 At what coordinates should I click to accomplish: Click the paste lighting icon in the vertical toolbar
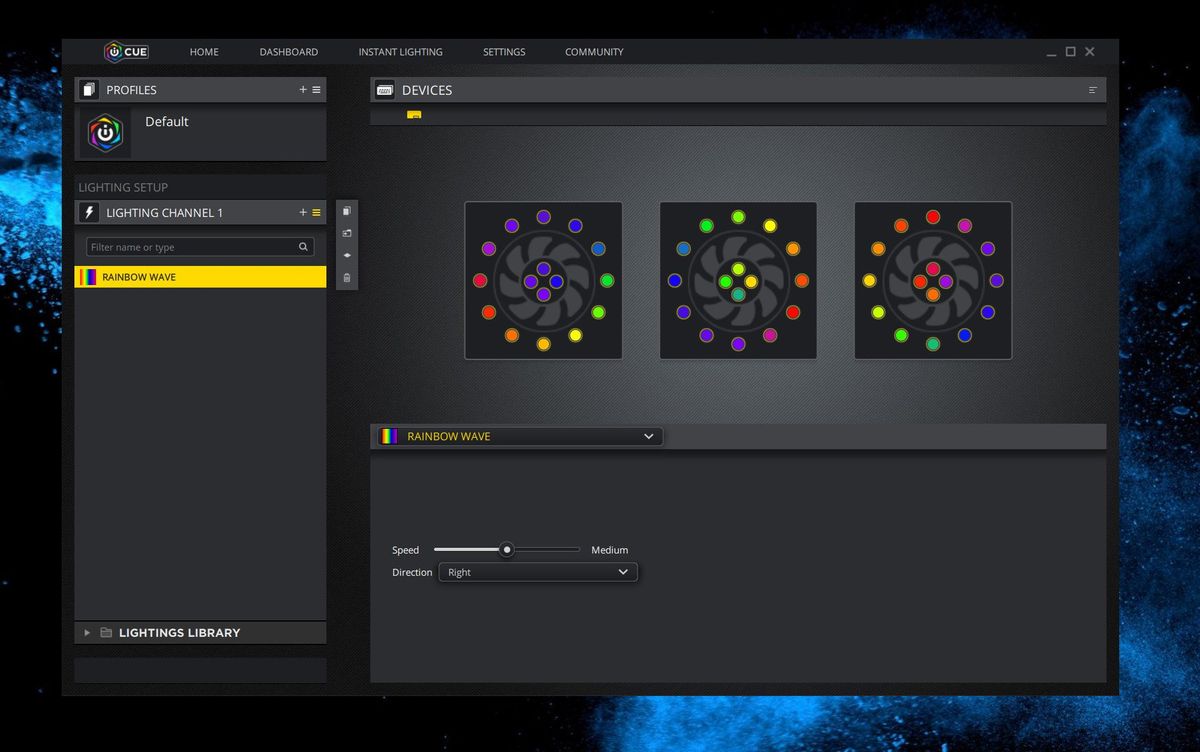(x=346, y=233)
